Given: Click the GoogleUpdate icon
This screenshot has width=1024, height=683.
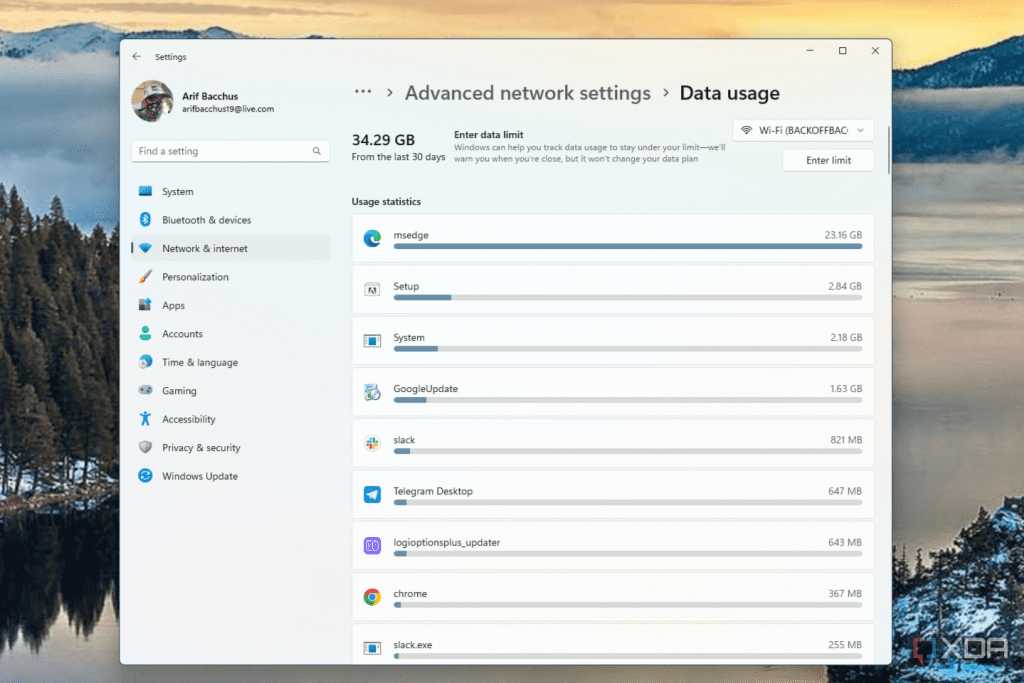Looking at the screenshot, I should [x=372, y=392].
